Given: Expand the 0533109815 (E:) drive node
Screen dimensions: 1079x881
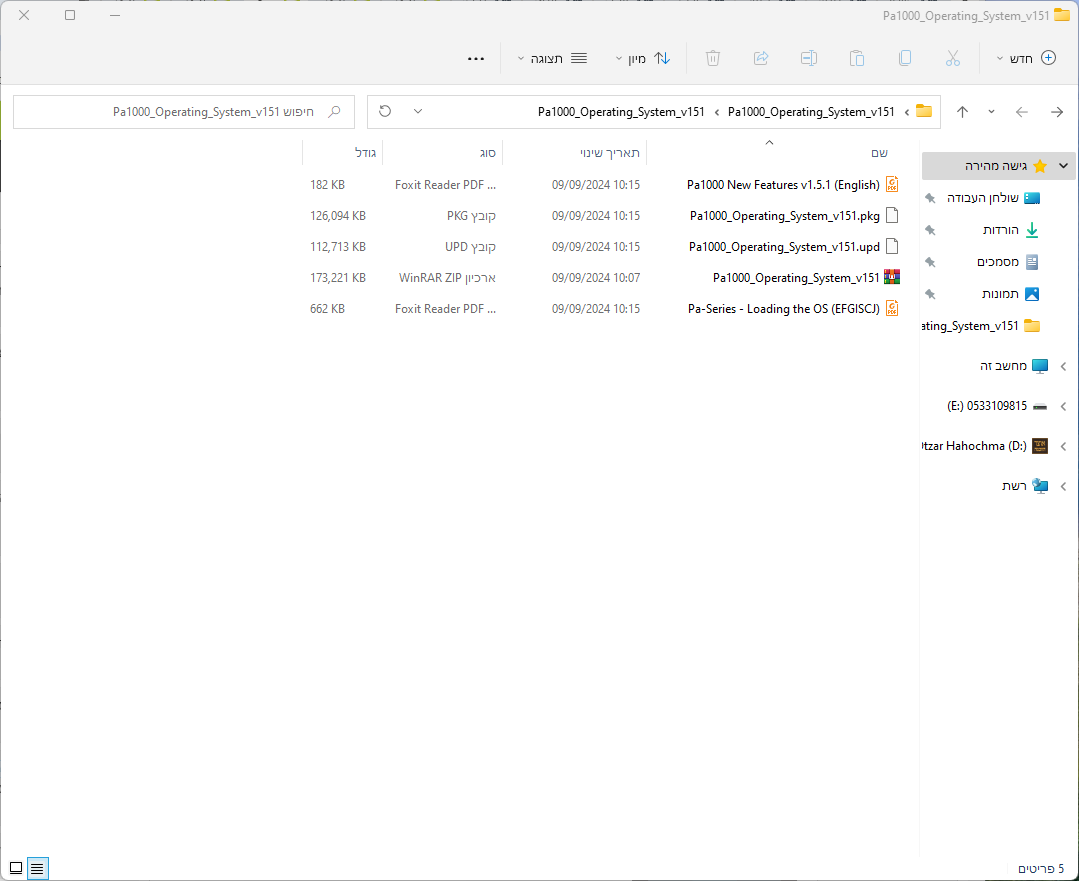Looking at the screenshot, I should [x=1063, y=406].
